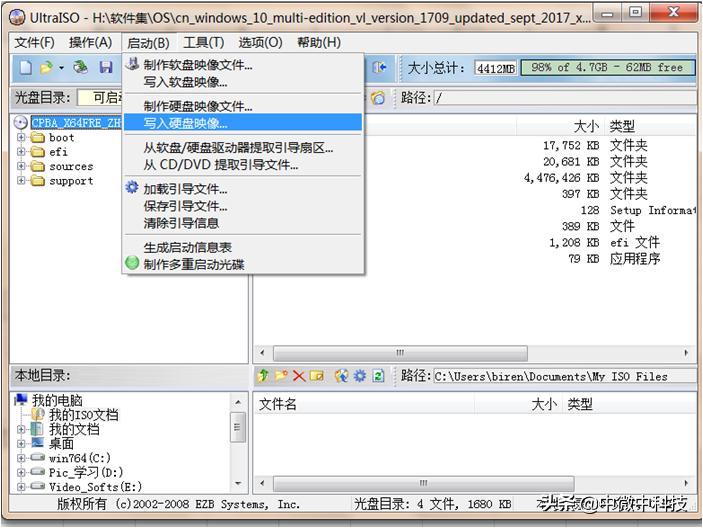Open the 文件(F) menu
The image size is (703, 528).
click(x=35, y=43)
